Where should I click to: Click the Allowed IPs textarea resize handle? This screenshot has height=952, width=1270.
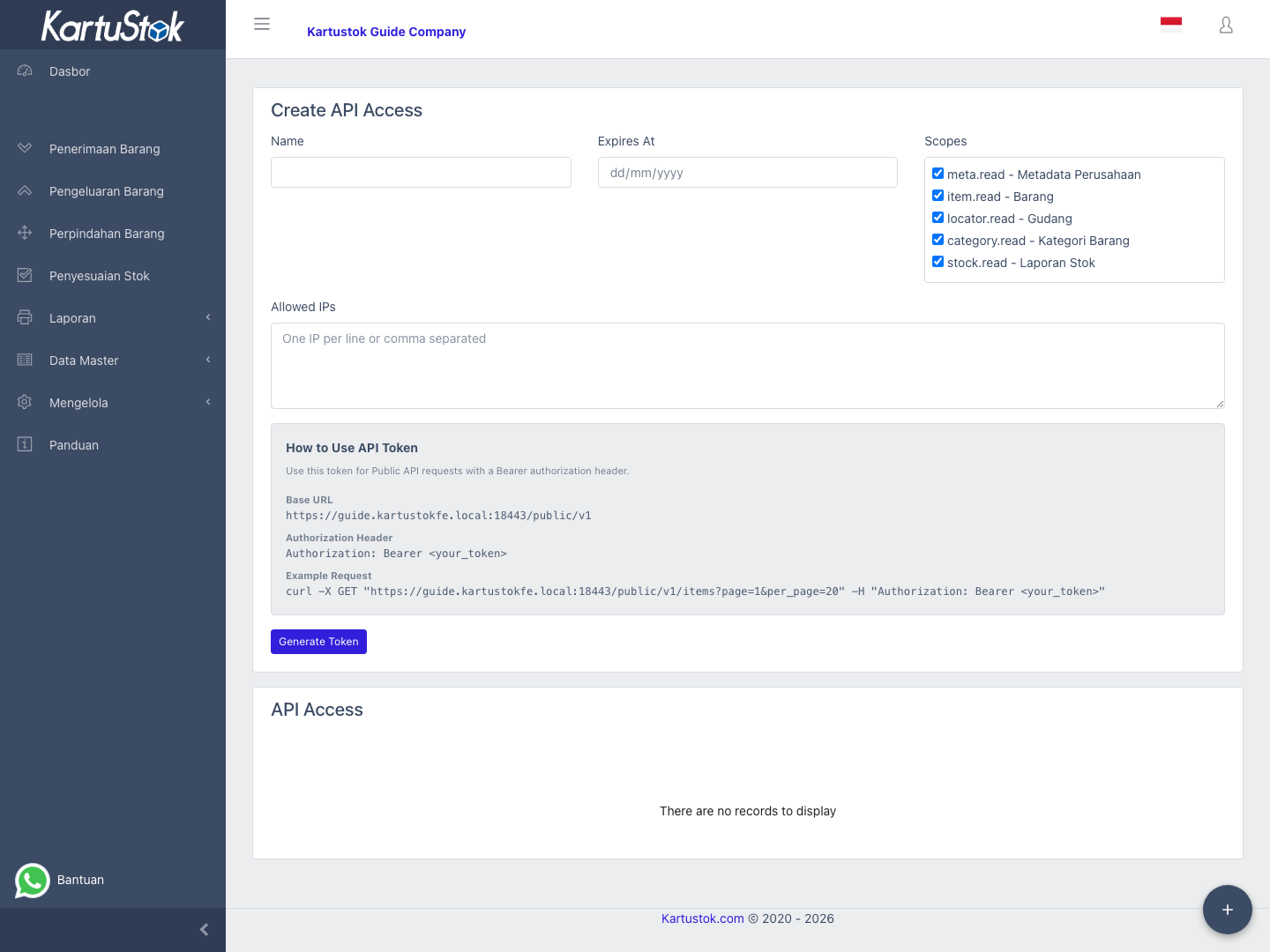(x=1220, y=404)
